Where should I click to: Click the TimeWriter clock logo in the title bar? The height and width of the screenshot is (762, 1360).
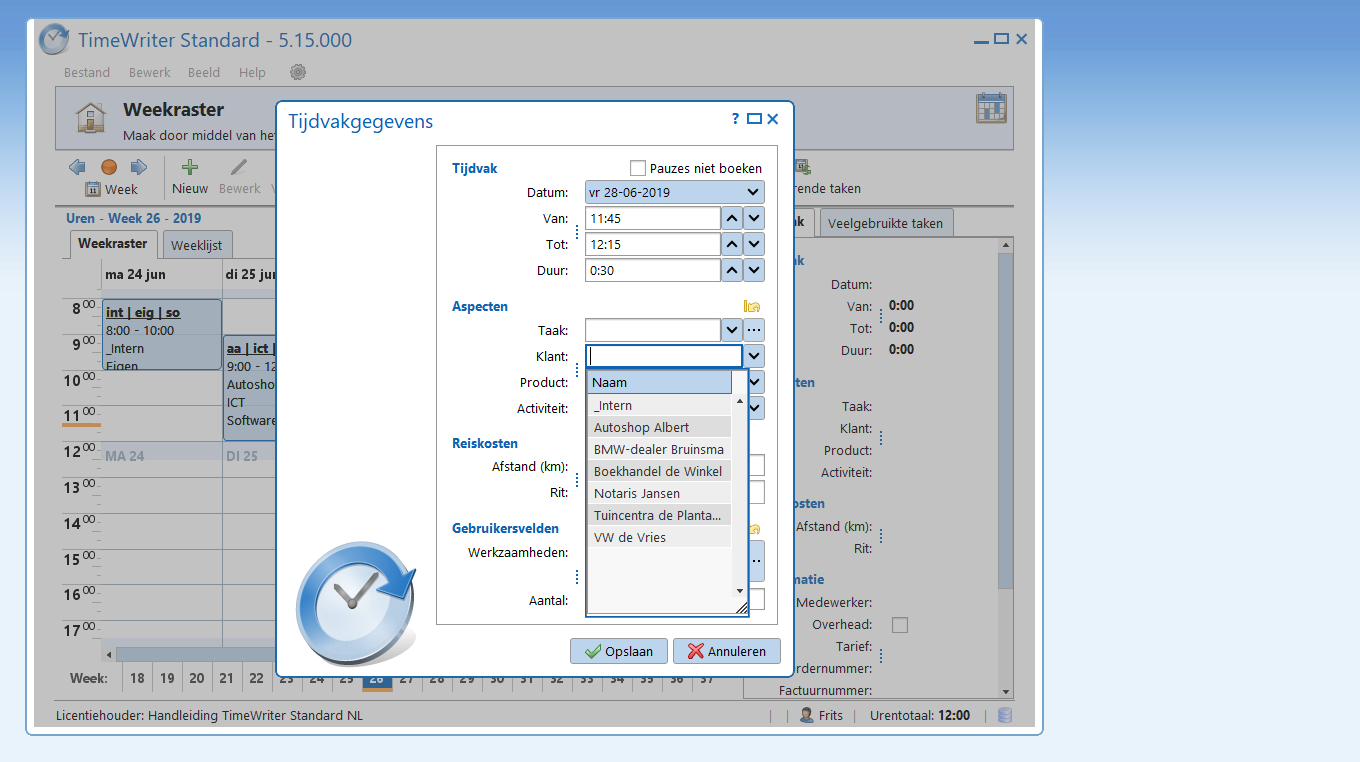(54, 40)
